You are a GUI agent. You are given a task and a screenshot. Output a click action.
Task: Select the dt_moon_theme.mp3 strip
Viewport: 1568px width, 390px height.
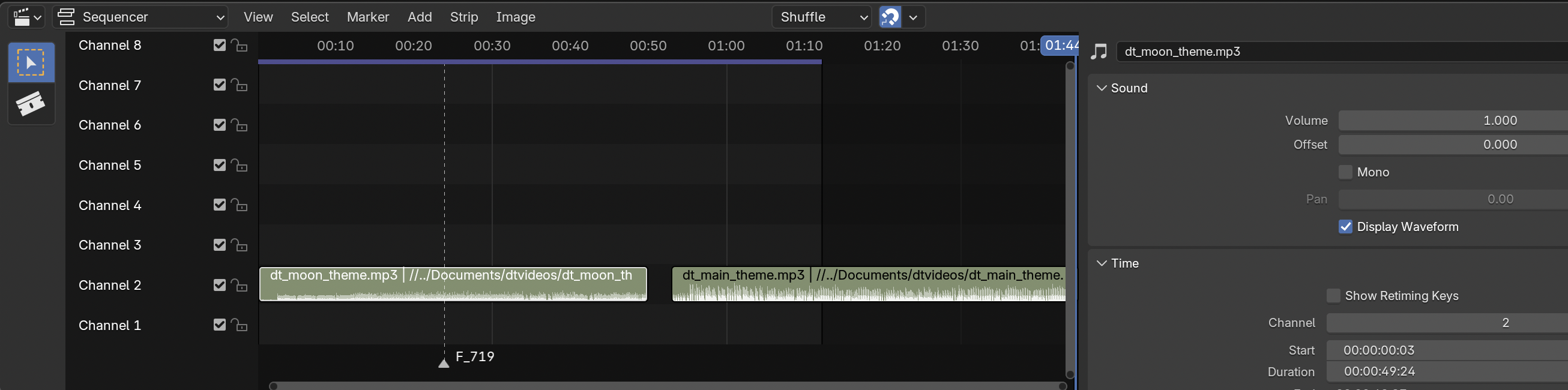[453, 284]
